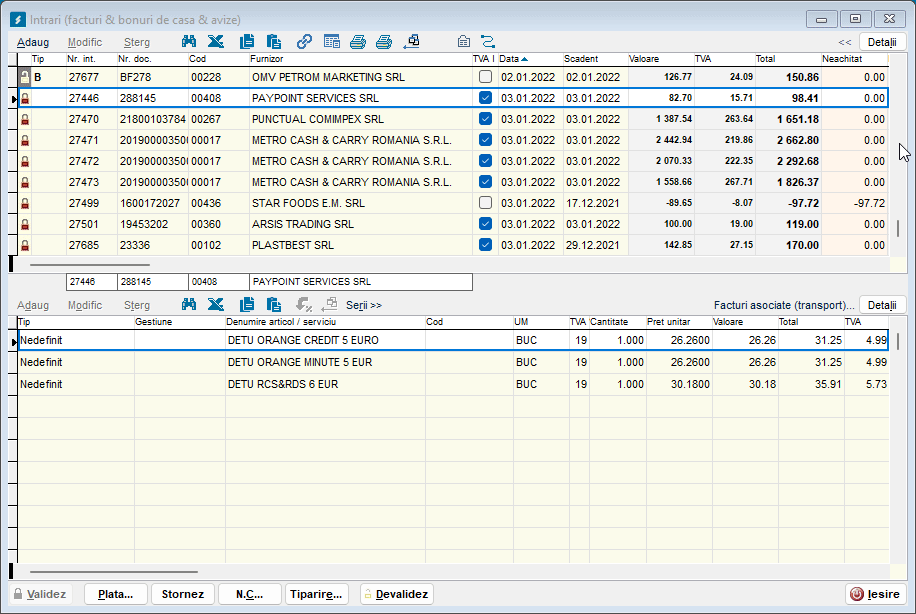Click the paste icon in top toolbar
Image resolution: width=916 pixels, height=614 pixels.
pos(274,41)
